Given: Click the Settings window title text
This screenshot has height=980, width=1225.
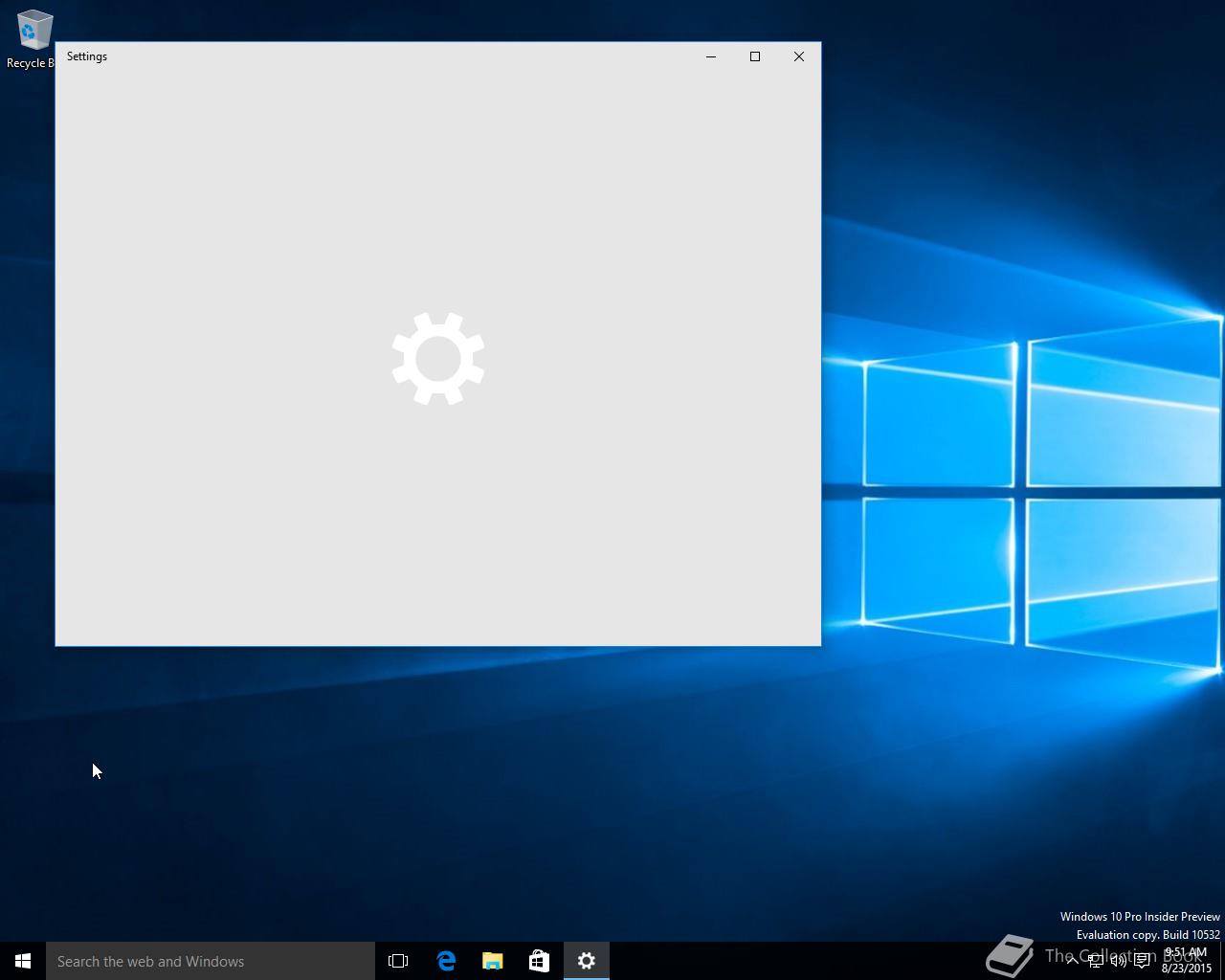Looking at the screenshot, I should click(87, 56).
